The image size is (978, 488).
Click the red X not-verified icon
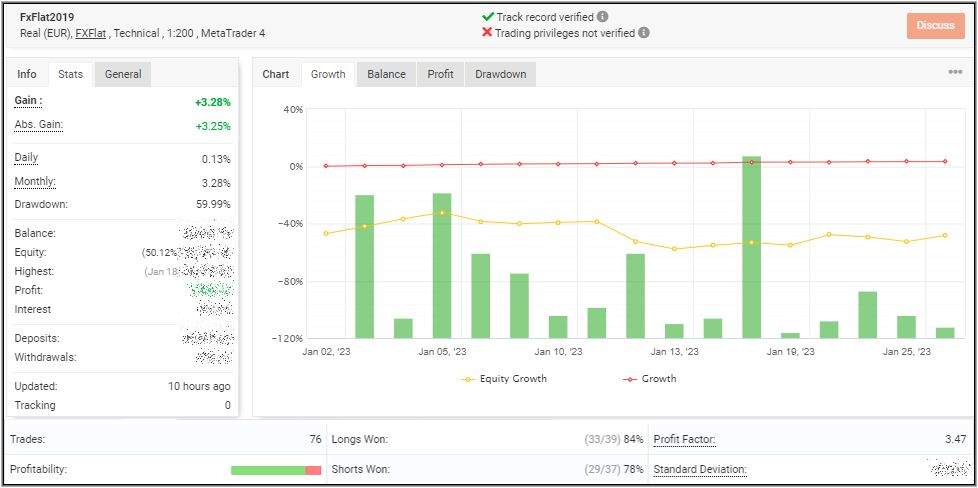coord(487,32)
